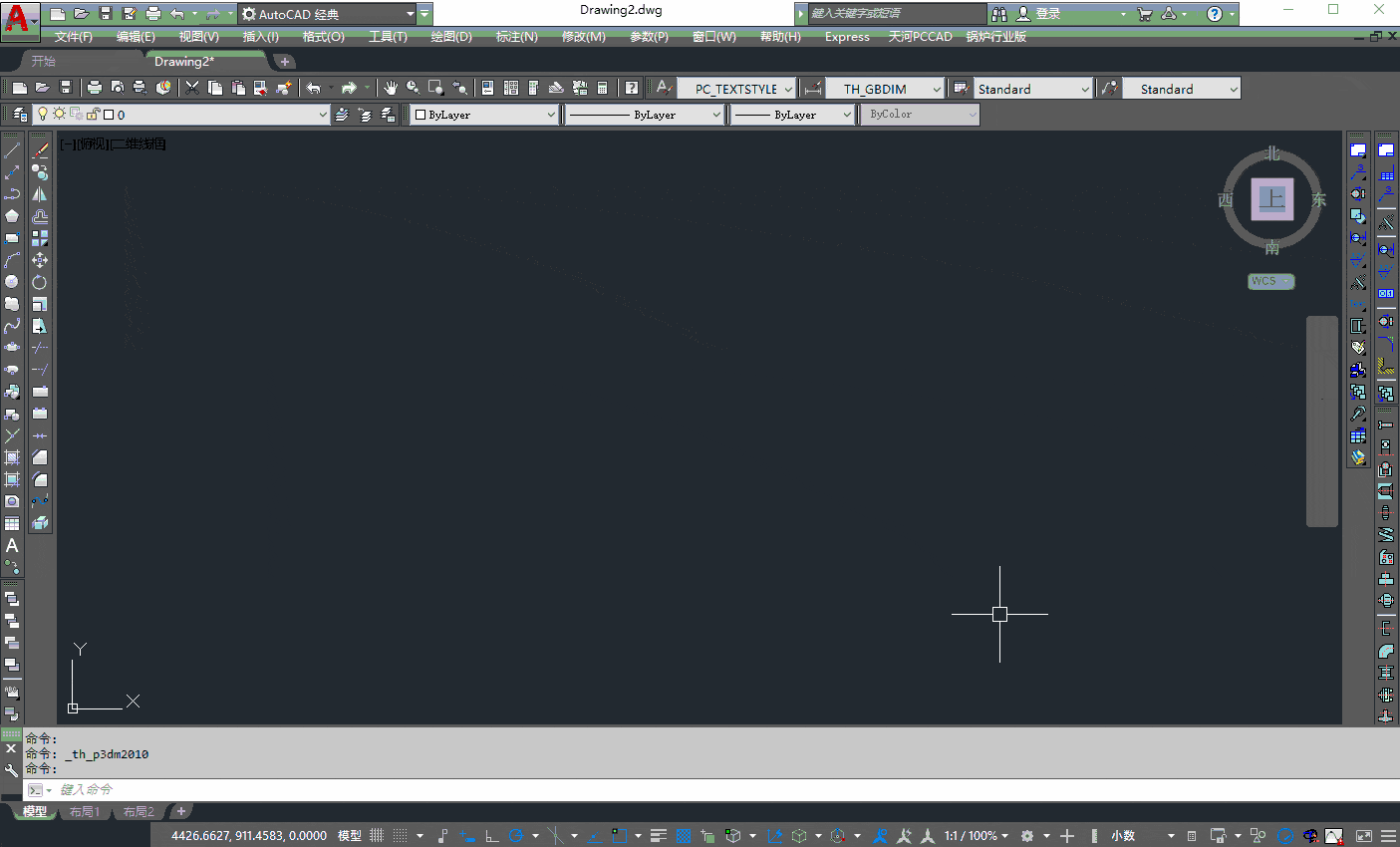Select the Arc draw tool
1400x847 pixels.
(x=12, y=260)
